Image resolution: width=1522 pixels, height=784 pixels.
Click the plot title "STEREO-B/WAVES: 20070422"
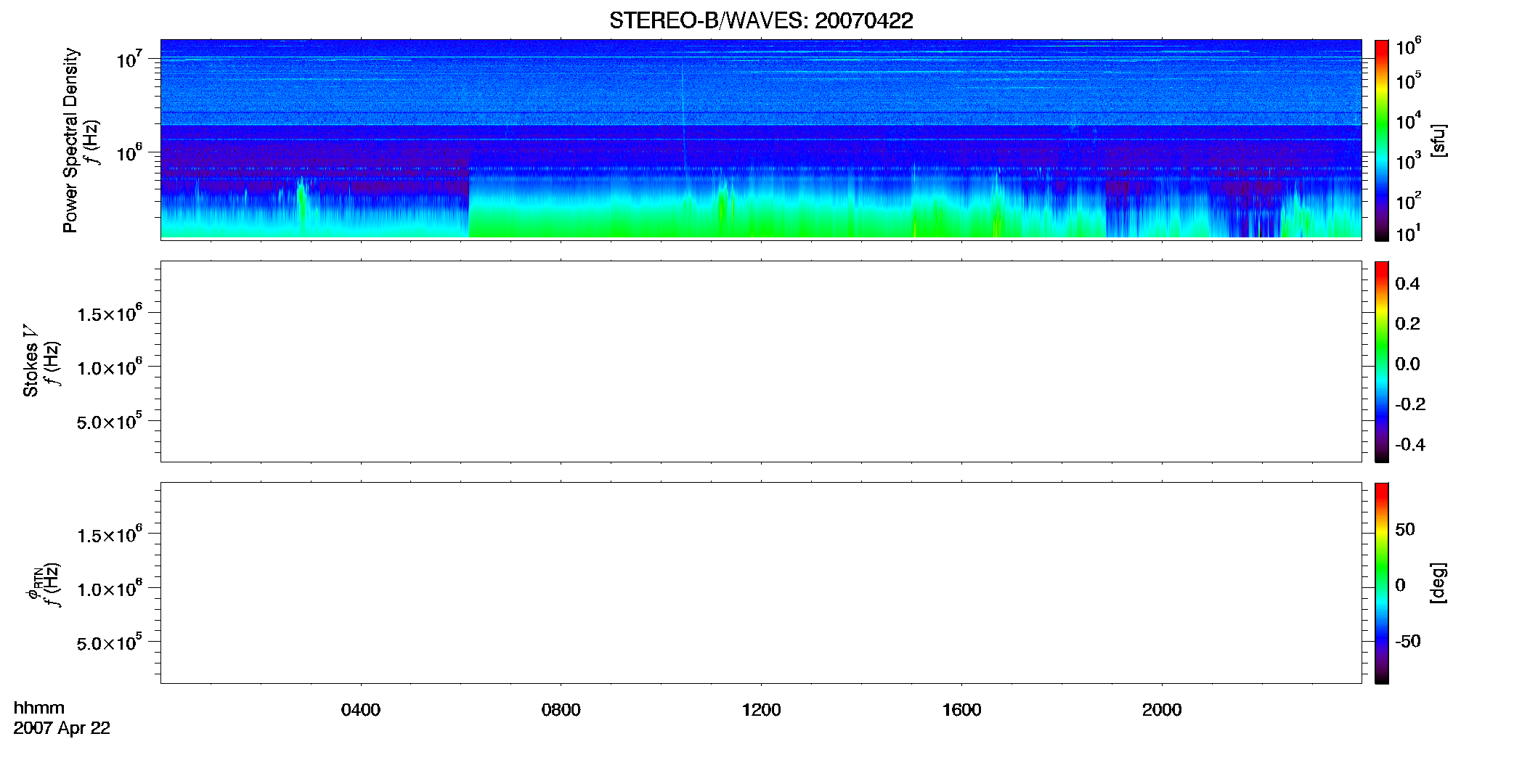pos(761,20)
